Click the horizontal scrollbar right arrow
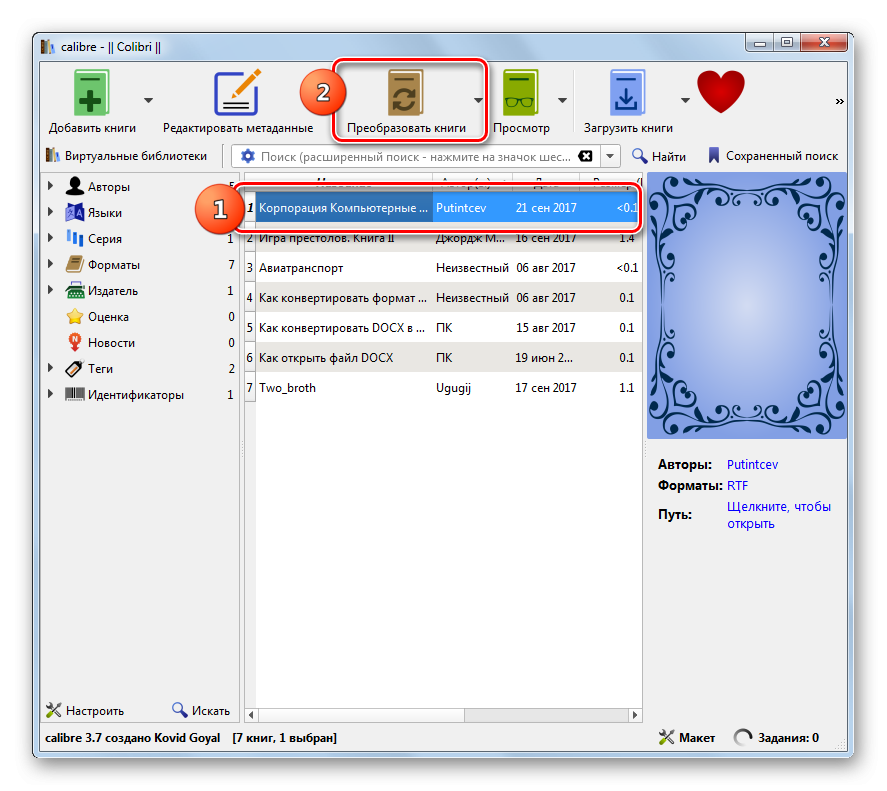Screen dimensions: 887x791 pos(635,715)
